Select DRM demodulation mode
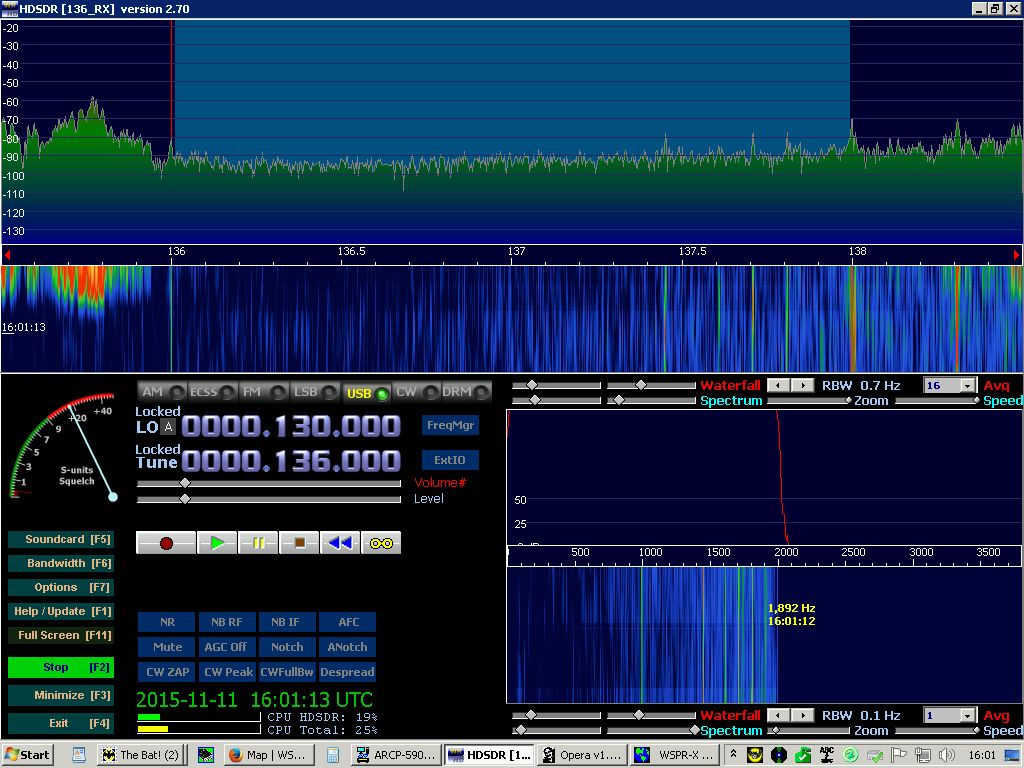 tap(466, 392)
